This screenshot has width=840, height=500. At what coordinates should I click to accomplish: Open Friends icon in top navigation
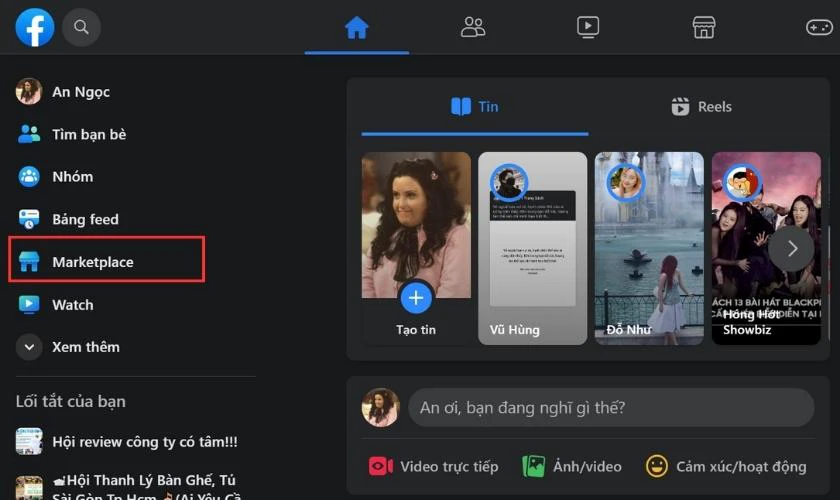click(x=473, y=27)
